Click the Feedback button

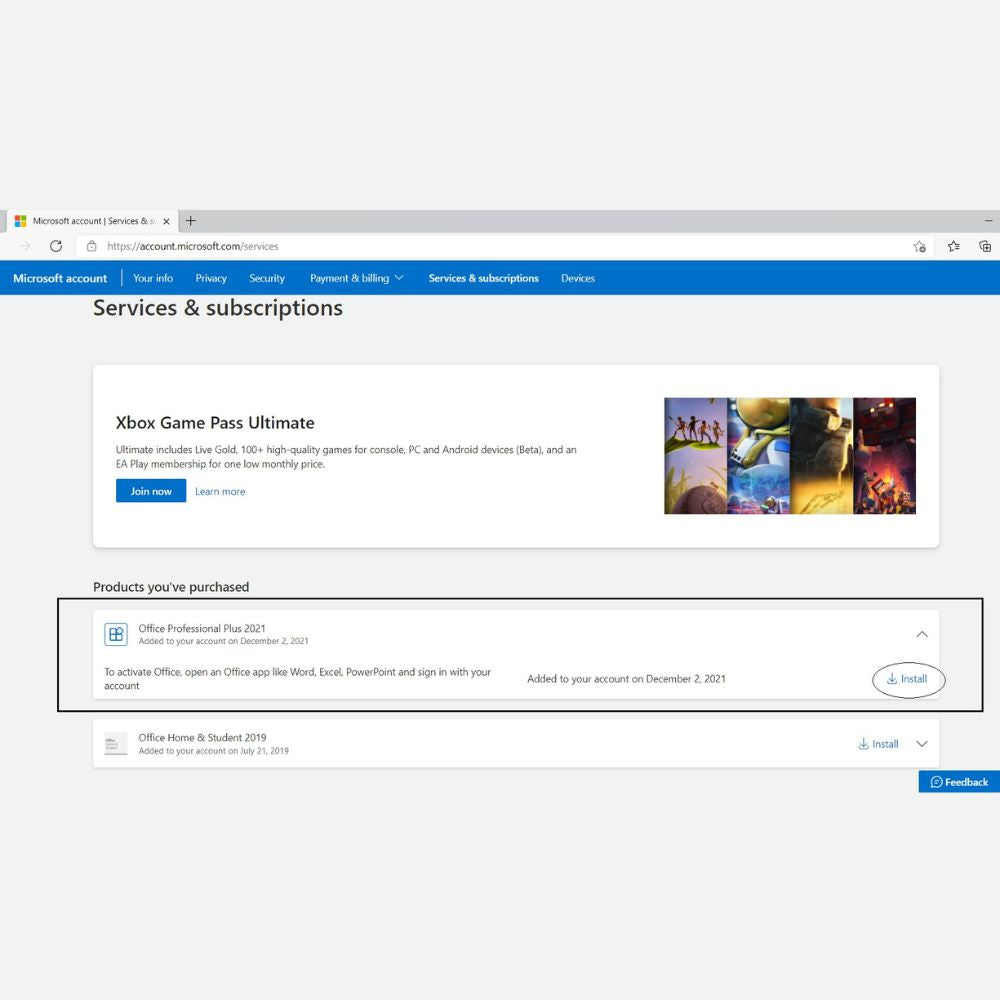pos(959,782)
